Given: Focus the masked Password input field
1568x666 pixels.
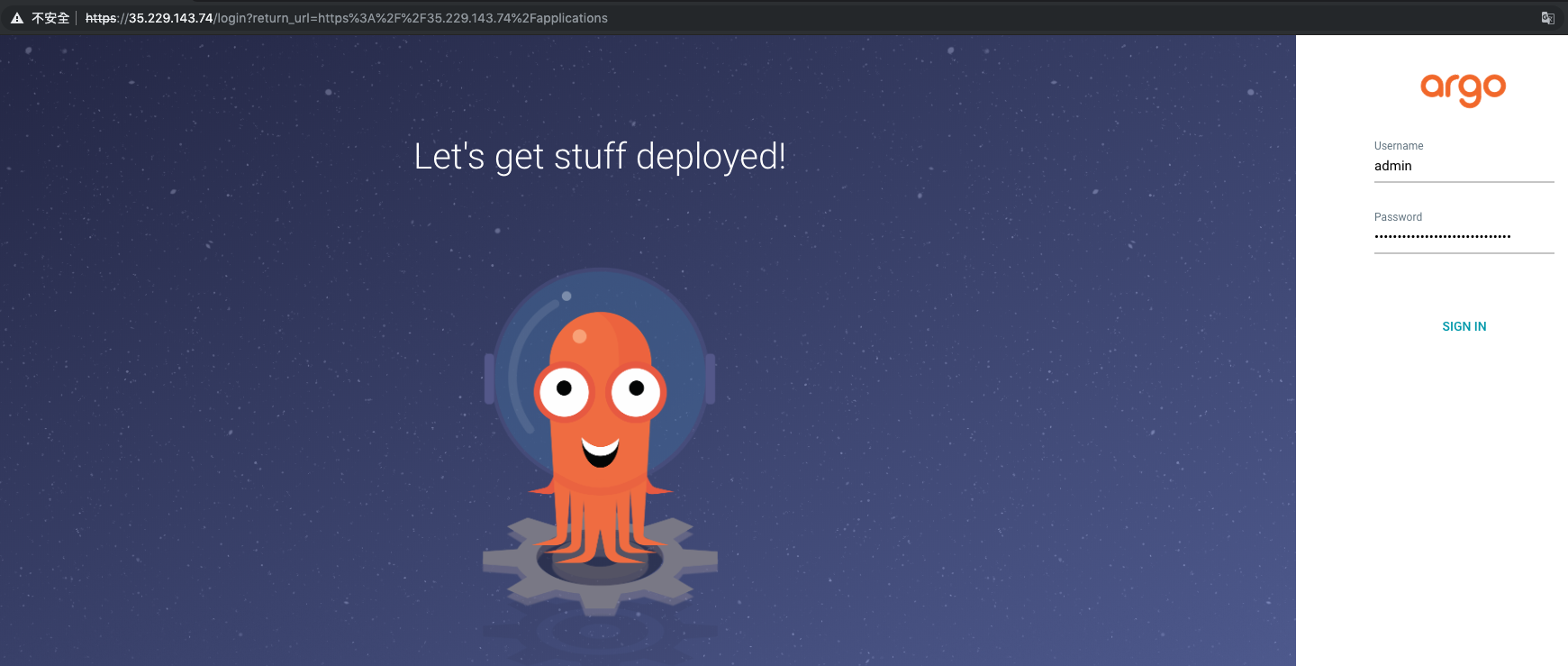Looking at the screenshot, I should click(x=1463, y=237).
